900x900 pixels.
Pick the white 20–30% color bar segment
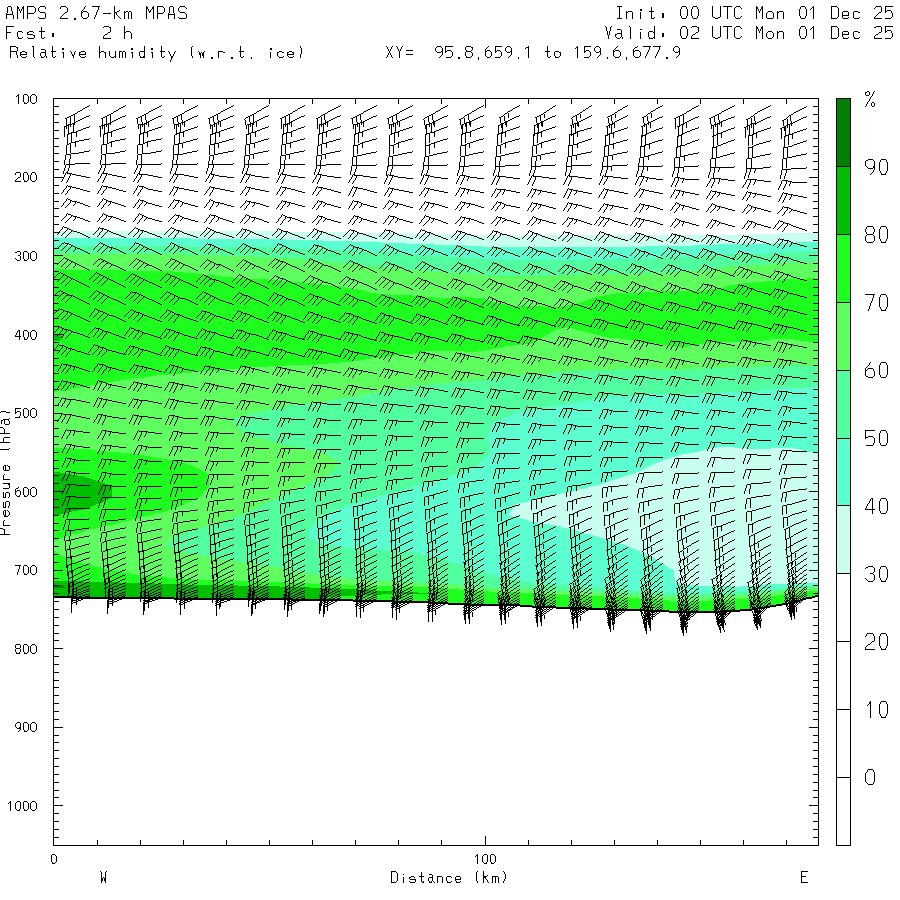coord(843,608)
